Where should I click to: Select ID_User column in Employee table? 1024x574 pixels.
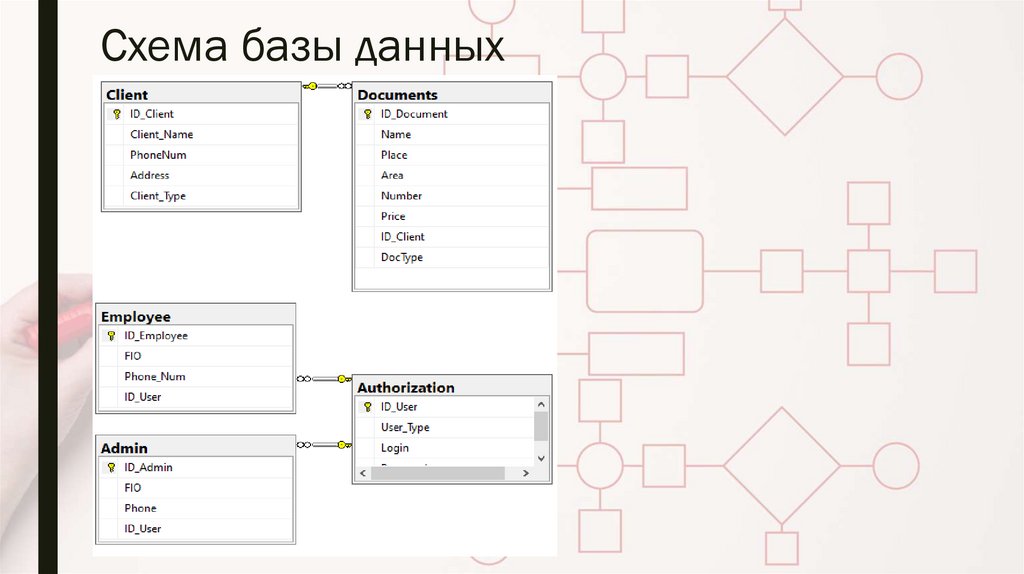click(x=195, y=397)
